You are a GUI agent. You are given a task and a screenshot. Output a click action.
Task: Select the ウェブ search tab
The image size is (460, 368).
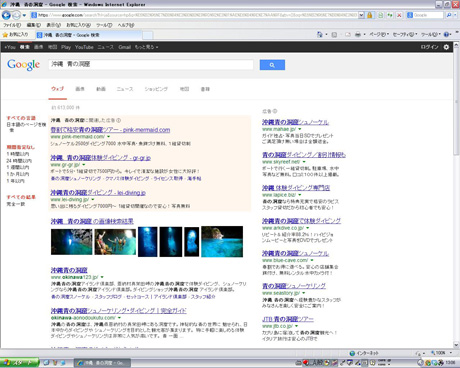tap(57, 89)
